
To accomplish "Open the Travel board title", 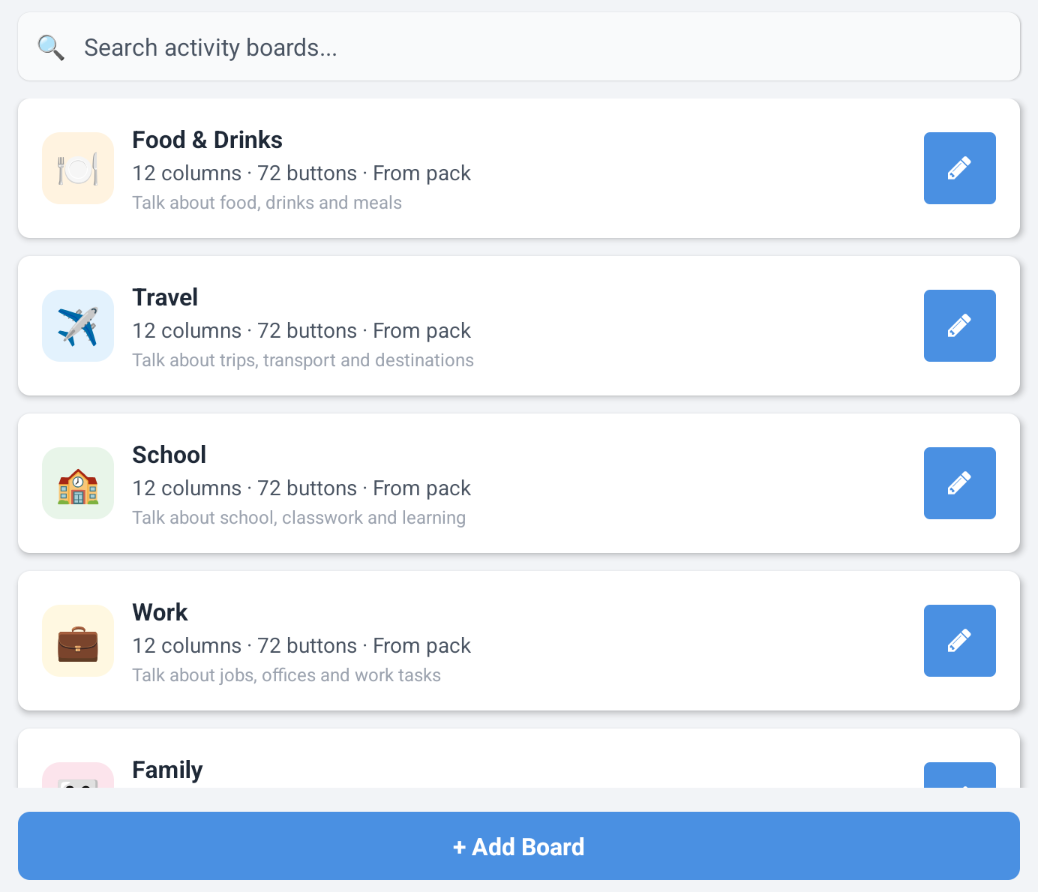I will coord(165,298).
